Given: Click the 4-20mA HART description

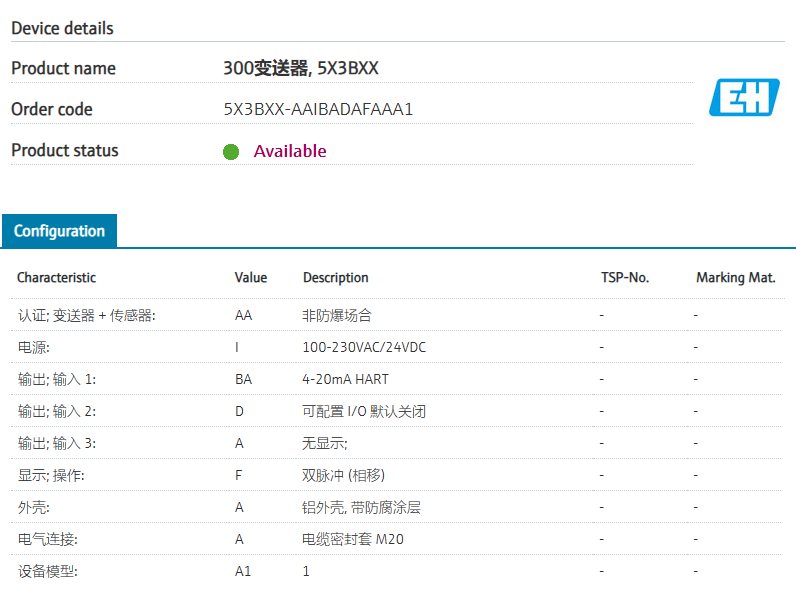Looking at the screenshot, I should pos(345,379).
